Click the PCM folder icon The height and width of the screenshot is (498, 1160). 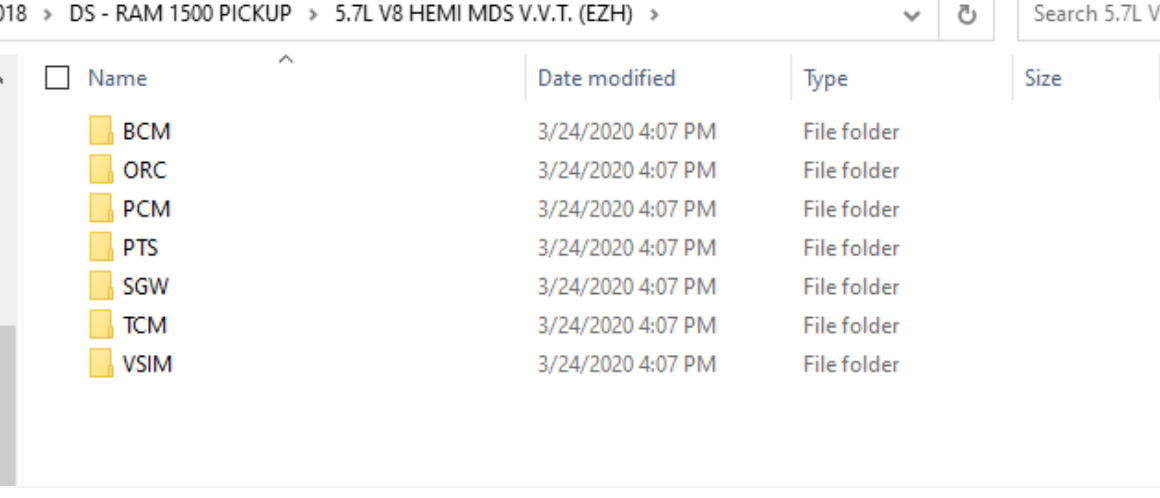pyautogui.click(x=100, y=210)
